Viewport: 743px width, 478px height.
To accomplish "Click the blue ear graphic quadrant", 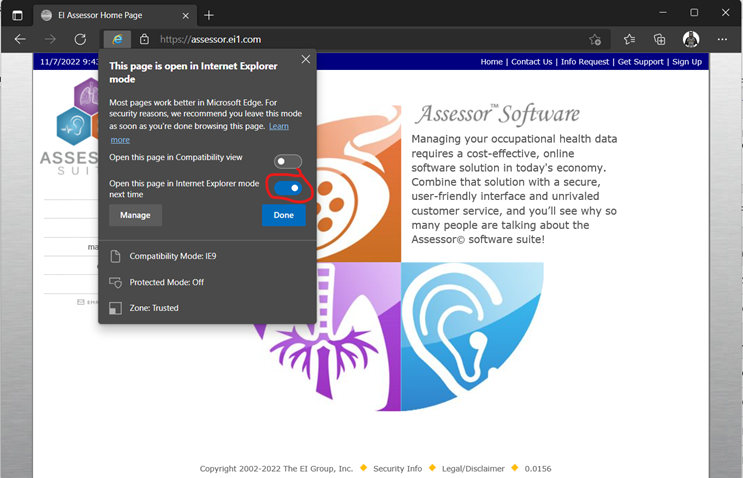I will (472, 336).
